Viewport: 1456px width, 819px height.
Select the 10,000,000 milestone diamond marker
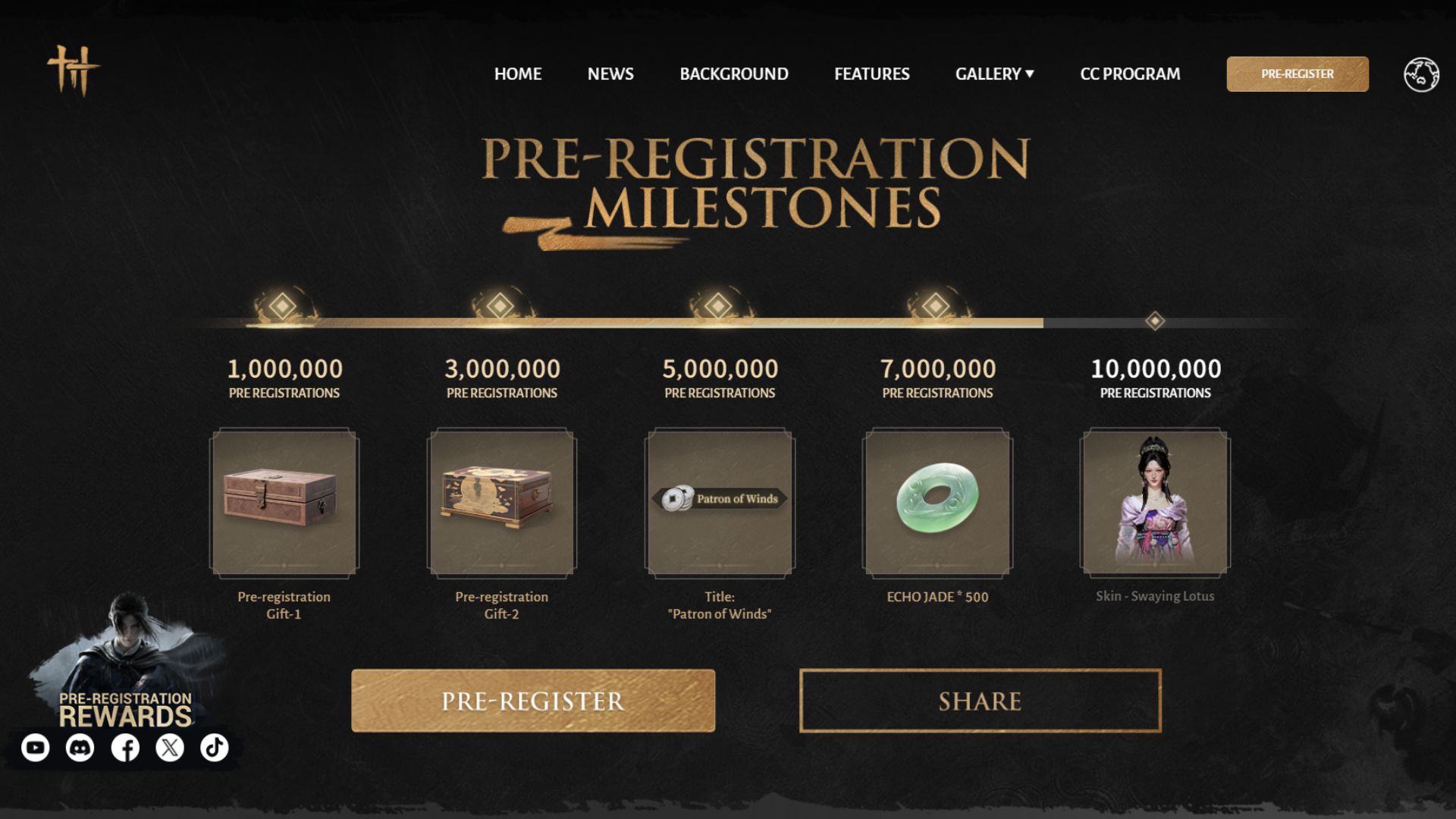click(1156, 322)
